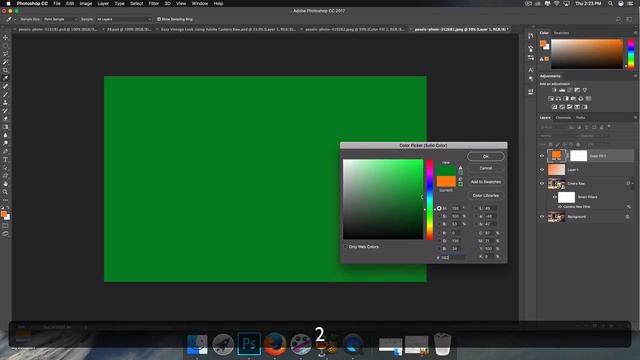The width and height of the screenshot is (640, 360).
Task: Click the Color Picker saturation field
Action: tap(456, 216)
